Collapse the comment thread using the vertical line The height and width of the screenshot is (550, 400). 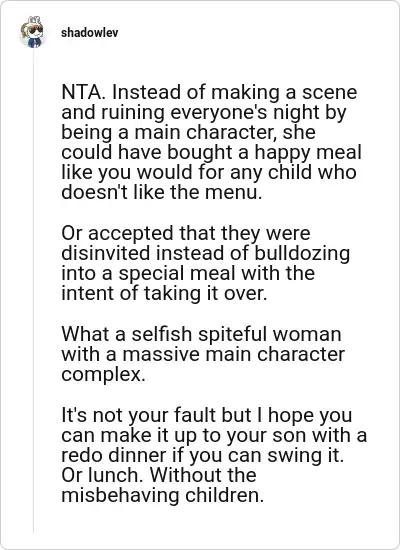[x=33, y=291]
